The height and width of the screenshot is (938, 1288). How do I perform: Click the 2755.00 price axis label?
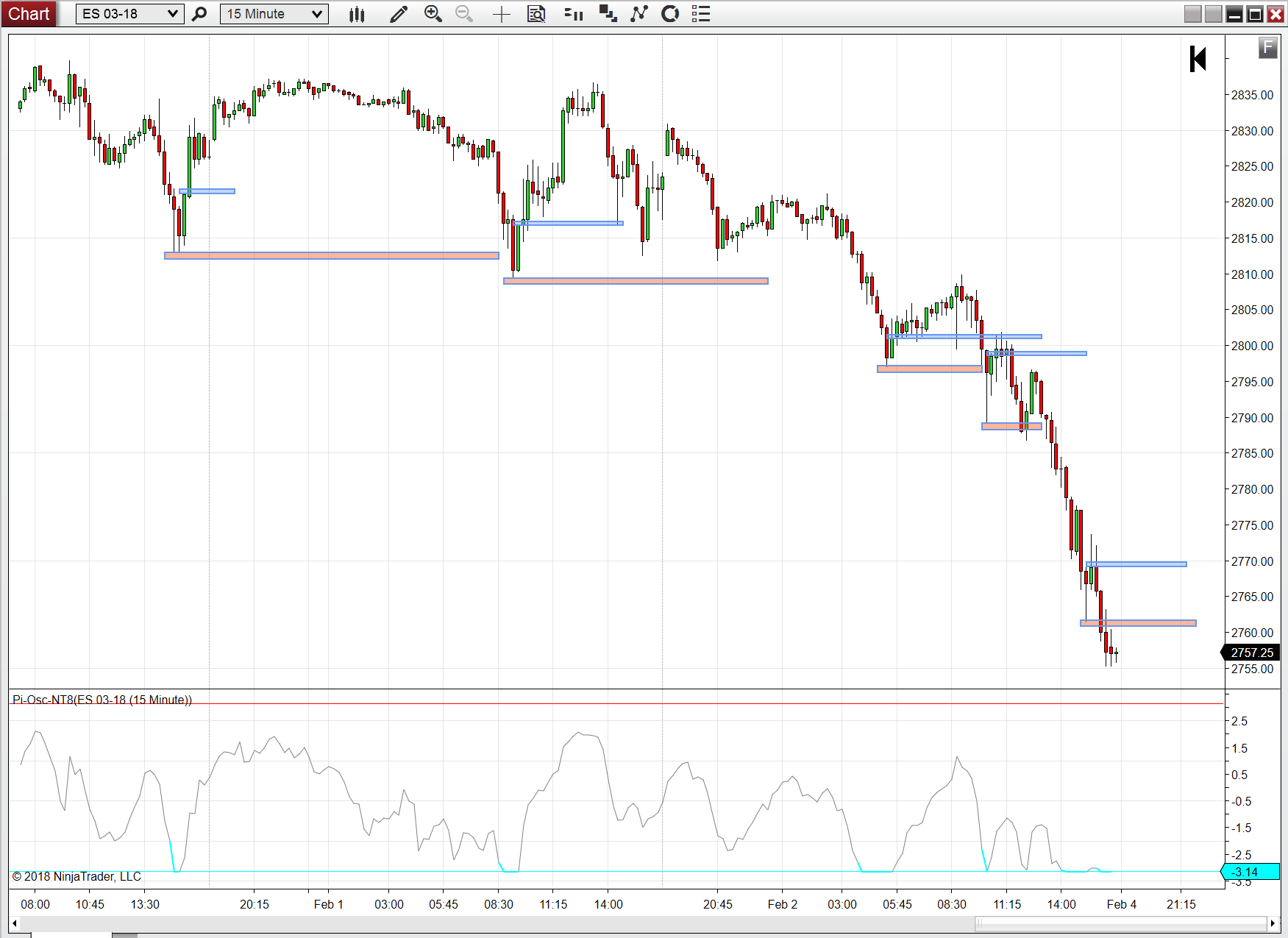point(1252,669)
